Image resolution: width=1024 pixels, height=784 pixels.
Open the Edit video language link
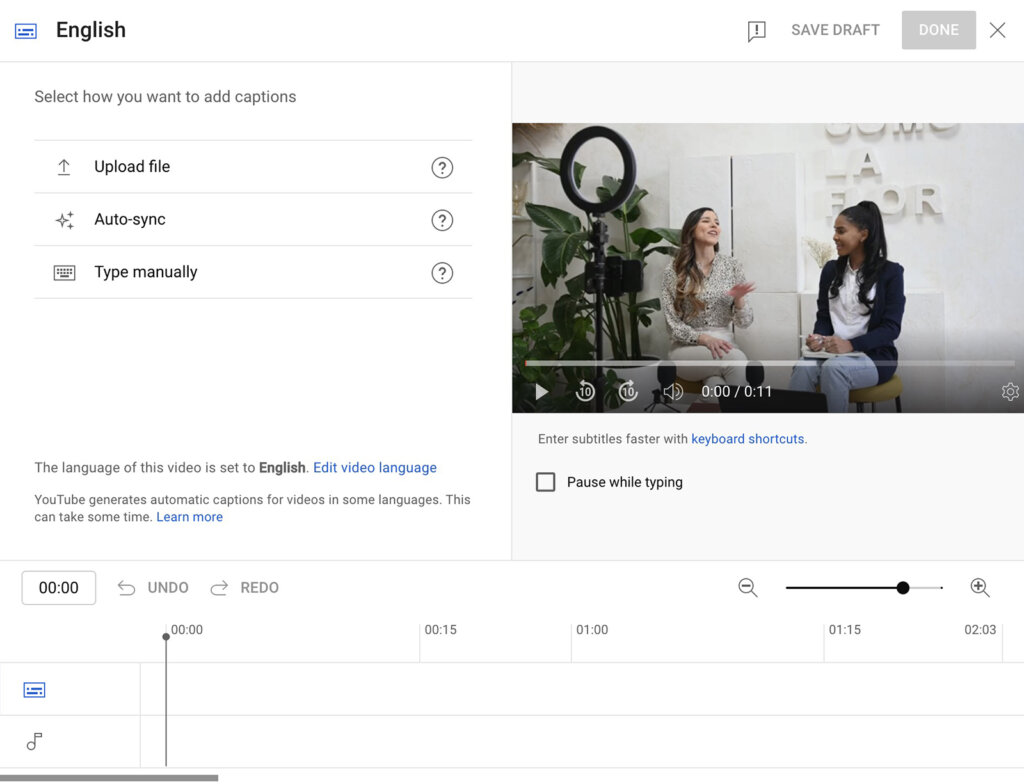374,467
